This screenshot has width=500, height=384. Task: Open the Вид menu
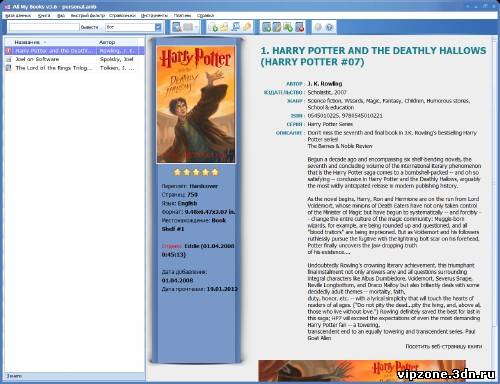(x=61, y=15)
